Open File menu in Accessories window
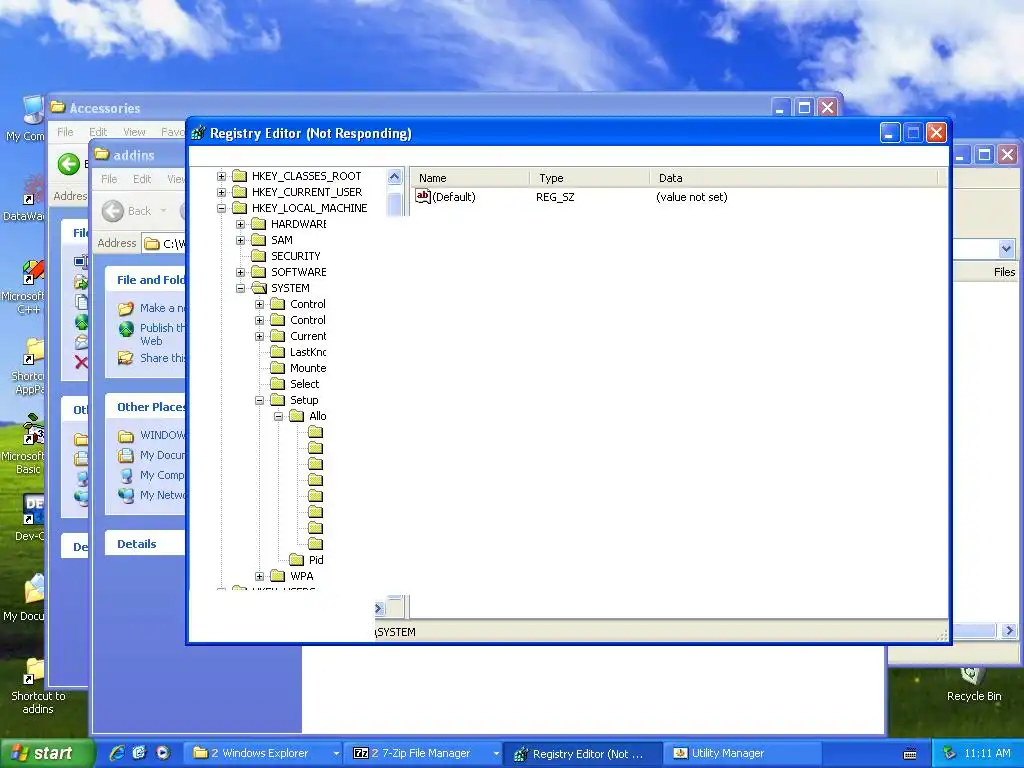 (x=65, y=132)
